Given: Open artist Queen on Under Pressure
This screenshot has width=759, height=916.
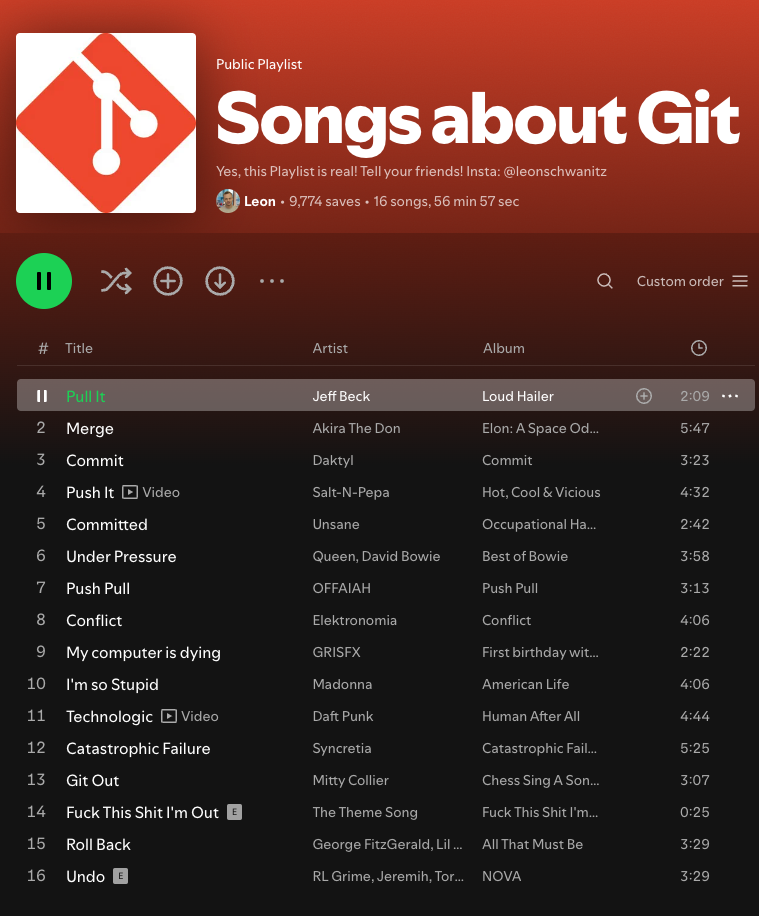Looking at the screenshot, I should [334, 556].
